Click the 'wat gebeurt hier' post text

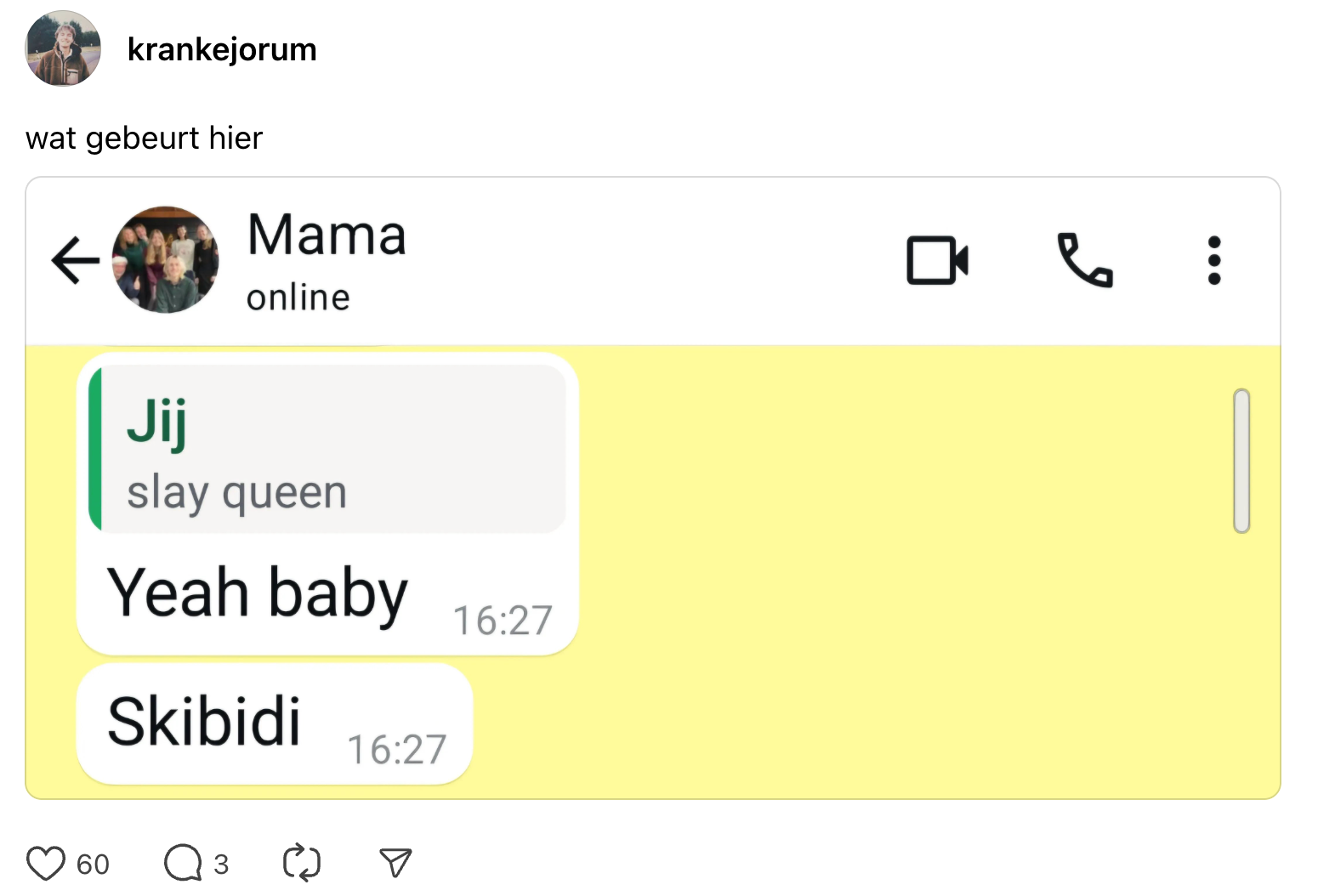pyautogui.click(x=145, y=138)
